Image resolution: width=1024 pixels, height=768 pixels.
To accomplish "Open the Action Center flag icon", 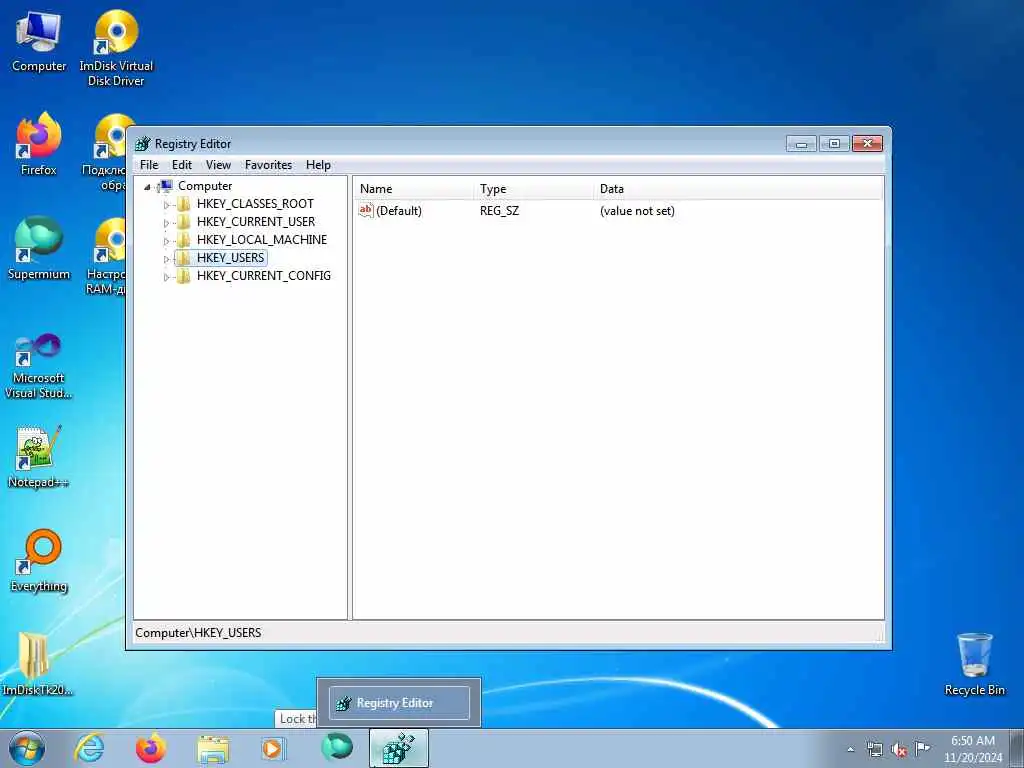I will click(922, 748).
